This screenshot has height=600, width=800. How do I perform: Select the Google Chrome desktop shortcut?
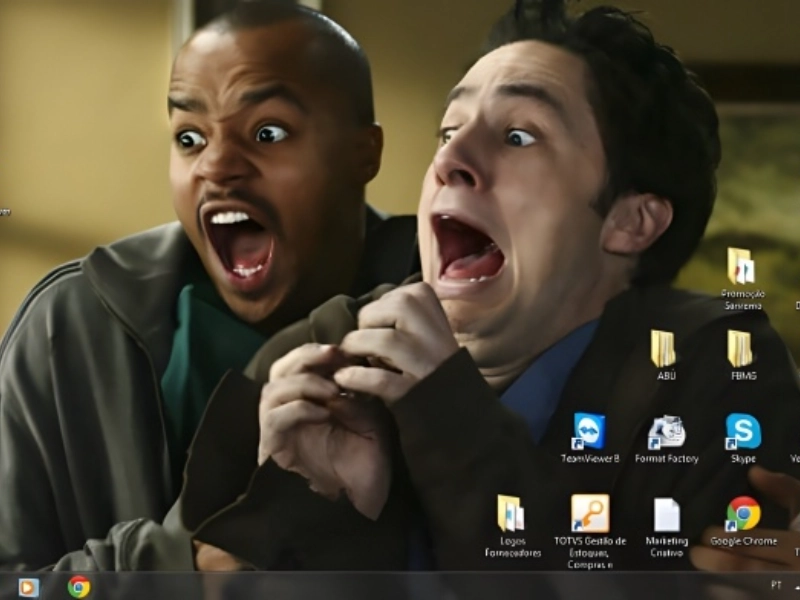click(743, 513)
